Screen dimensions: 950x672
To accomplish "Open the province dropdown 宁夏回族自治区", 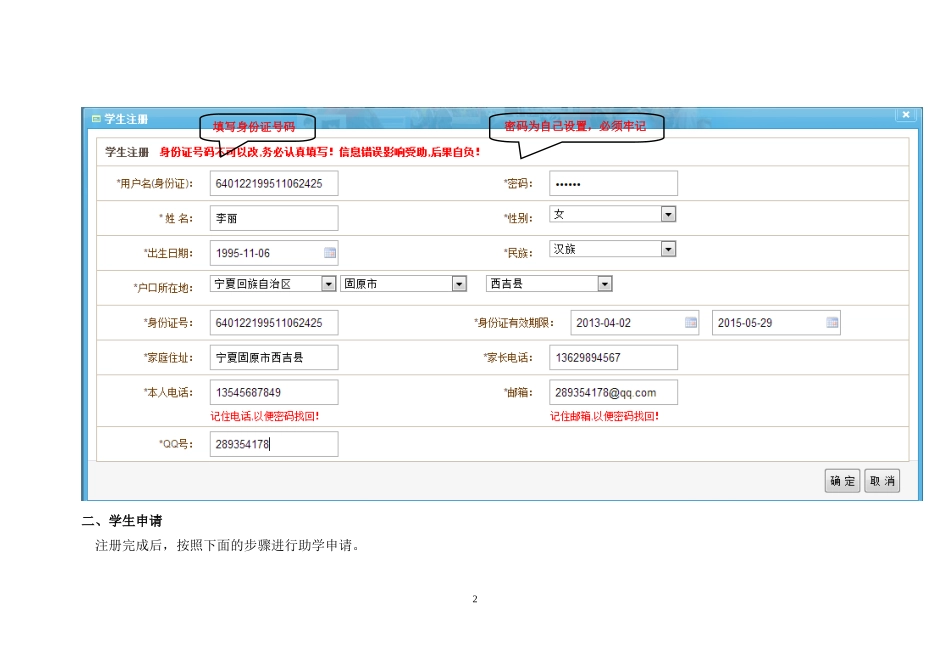I will point(273,284).
